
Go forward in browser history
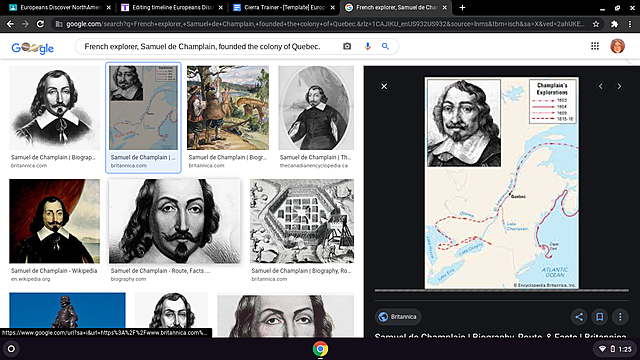pos(25,24)
